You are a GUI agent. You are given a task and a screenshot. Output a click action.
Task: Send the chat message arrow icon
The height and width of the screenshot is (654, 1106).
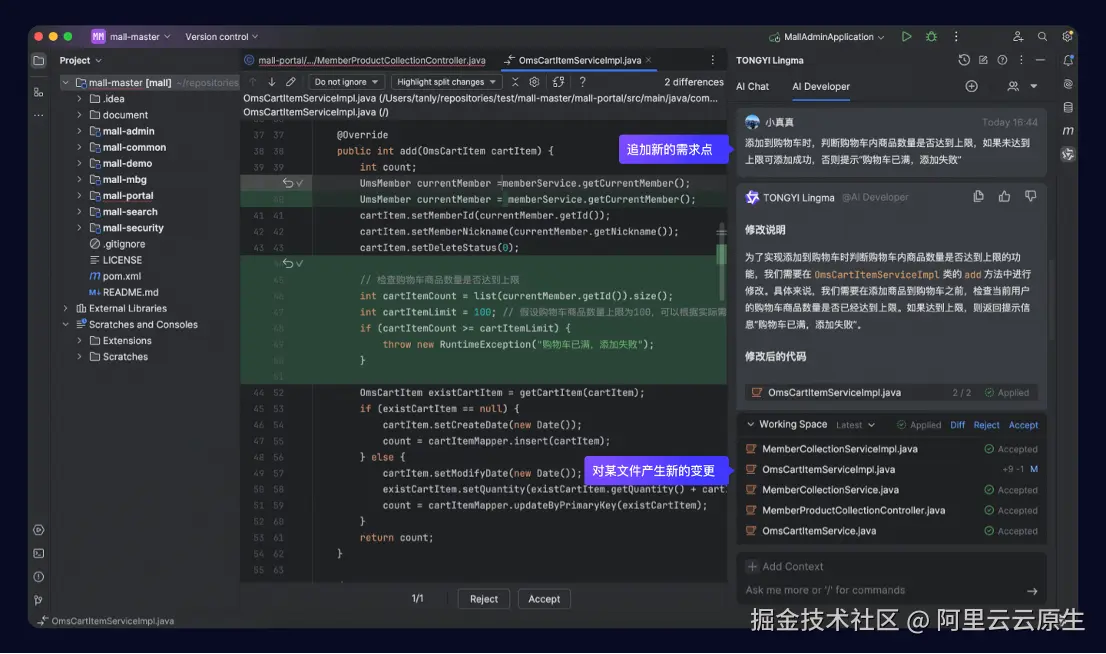1032,591
